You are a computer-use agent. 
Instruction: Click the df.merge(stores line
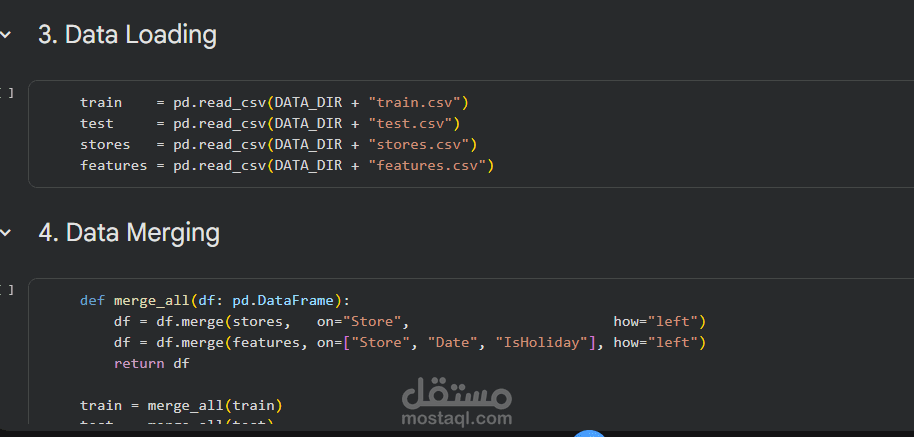point(410,322)
